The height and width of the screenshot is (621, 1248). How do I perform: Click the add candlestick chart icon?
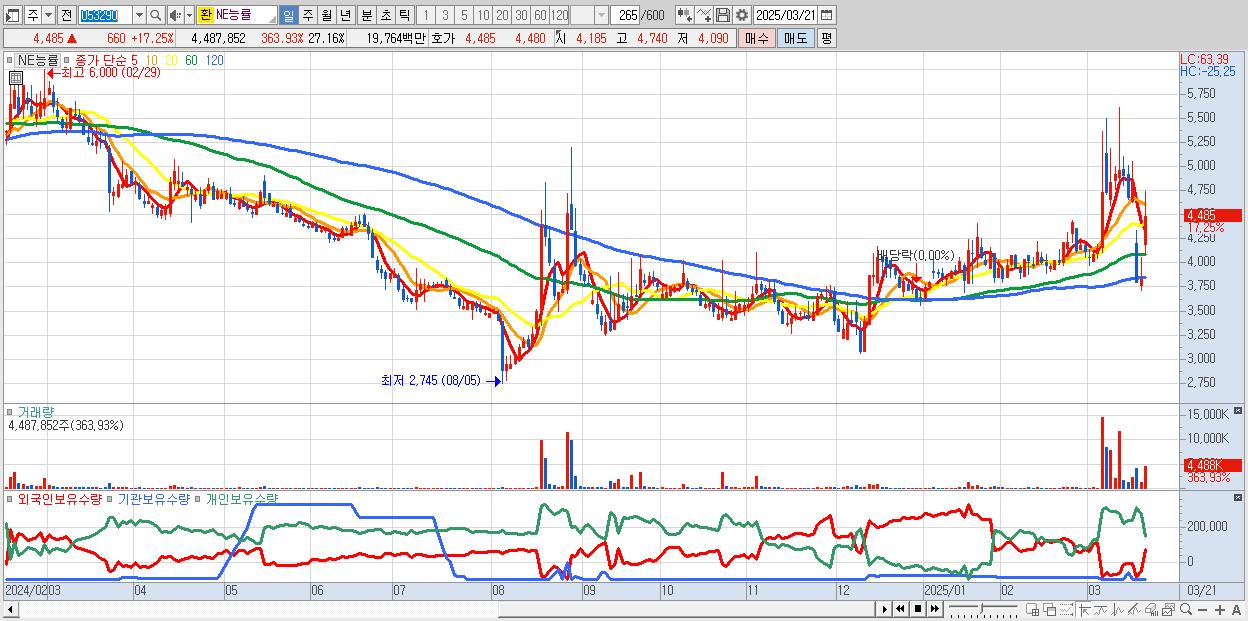[x=684, y=15]
